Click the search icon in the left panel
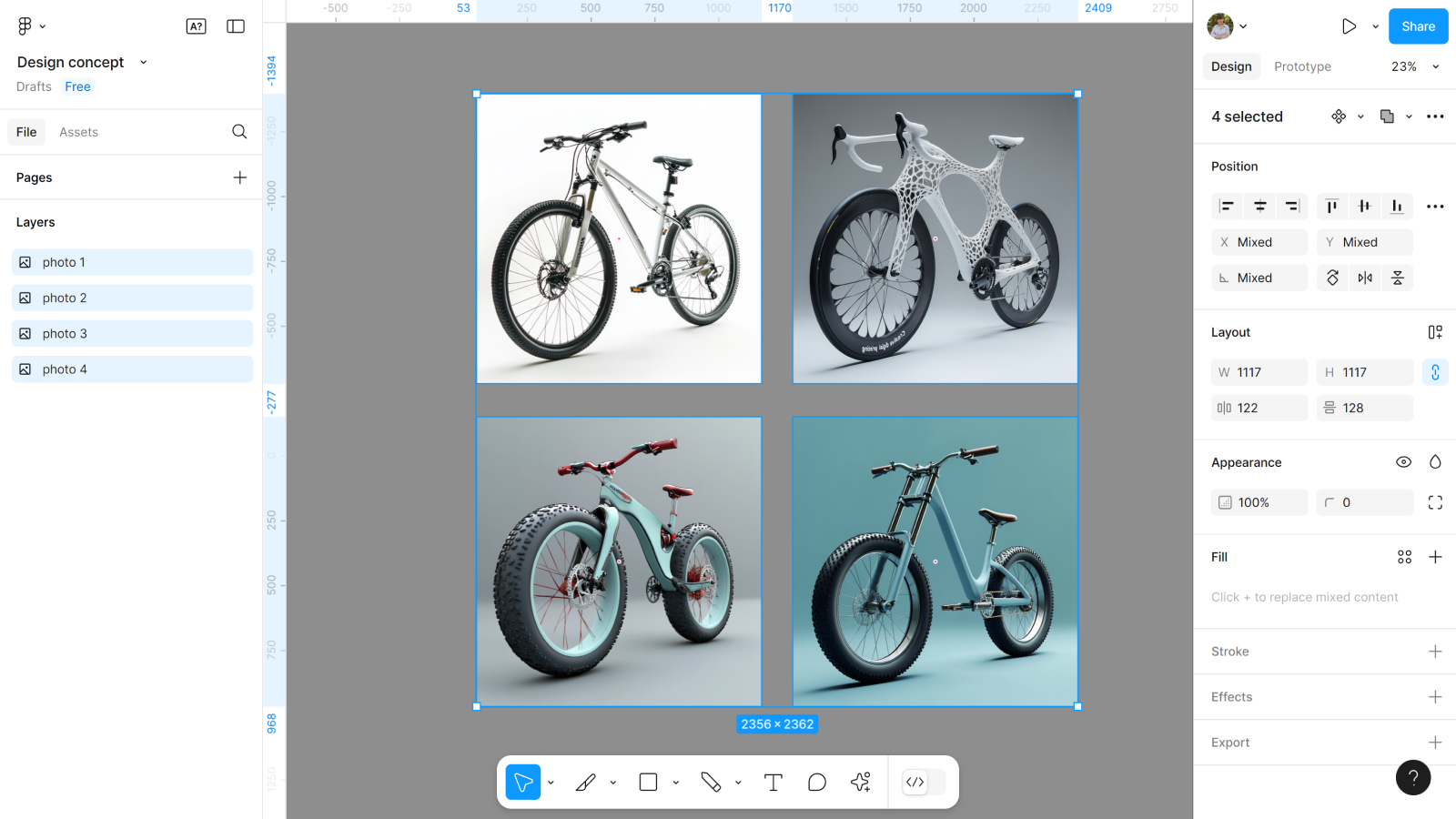The image size is (1456, 819). [239, 132]
